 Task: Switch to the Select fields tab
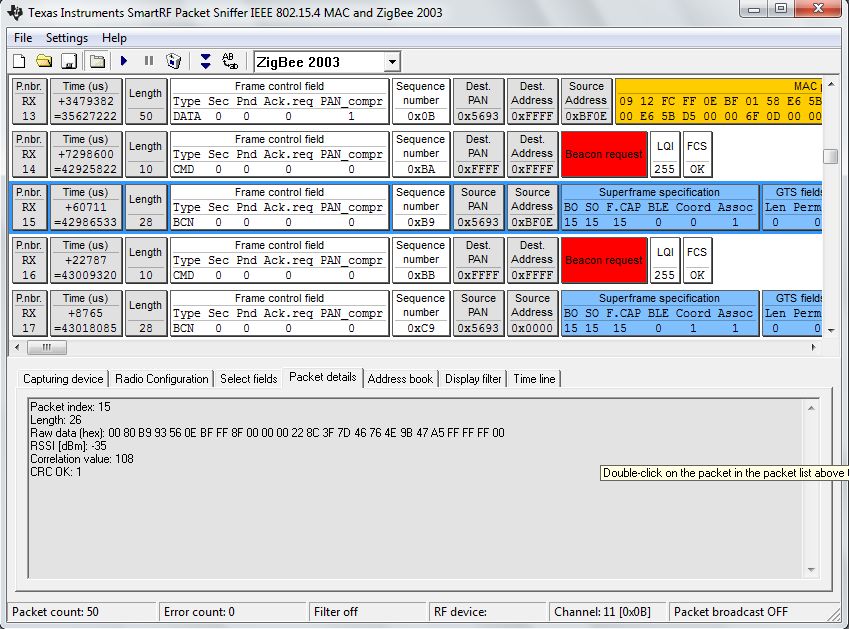pos(249,379)
